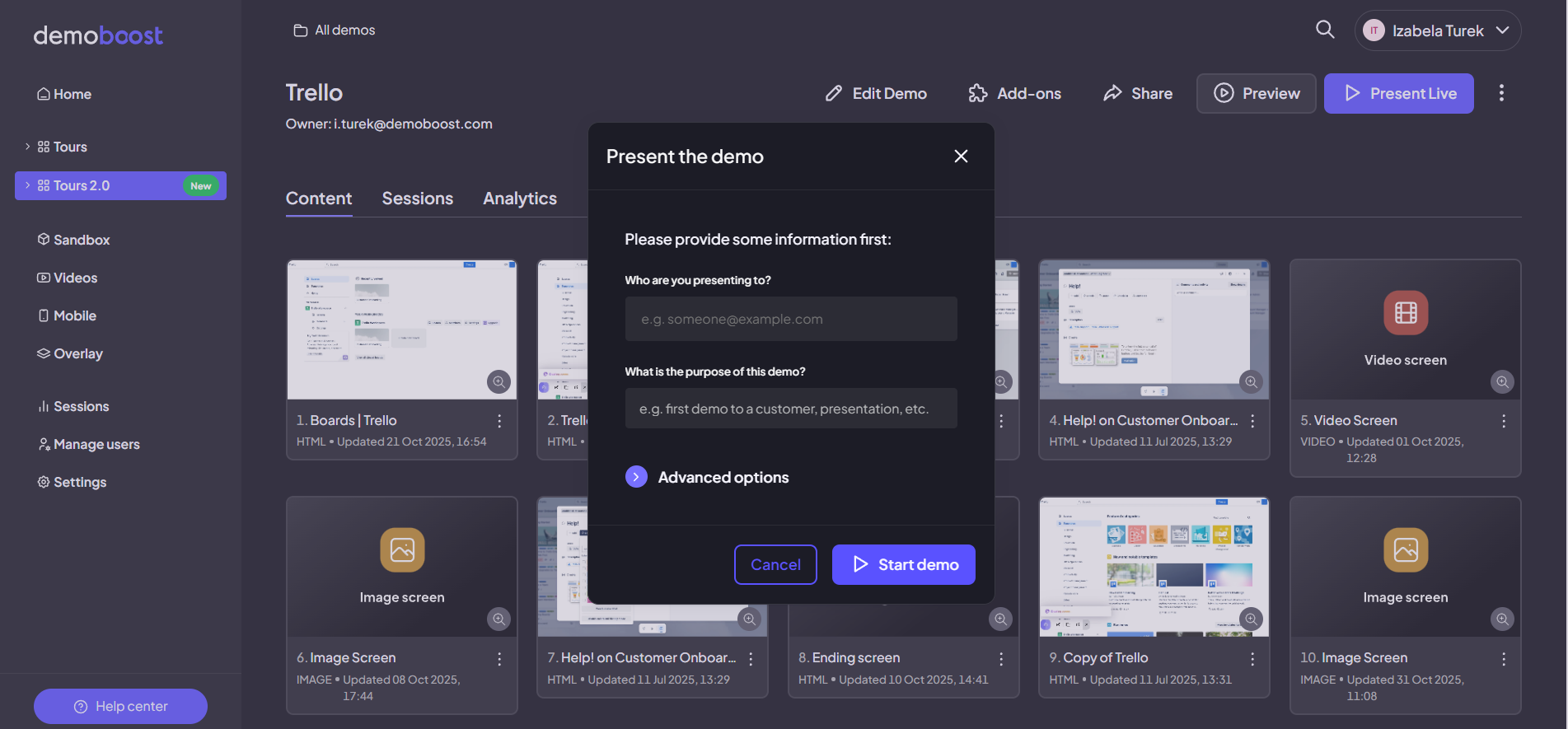Focus the presenting-to email field

(x=791, y=319)
